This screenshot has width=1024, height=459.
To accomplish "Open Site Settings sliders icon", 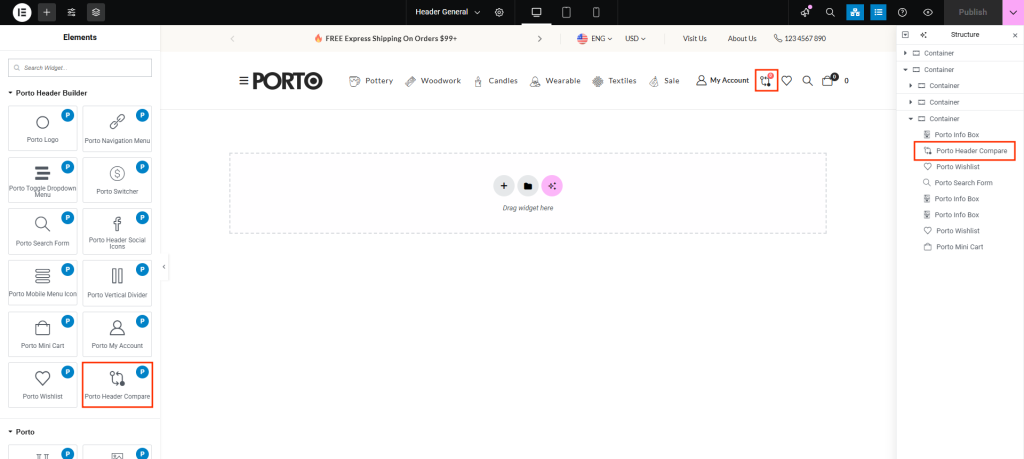I will pos(71,12).
